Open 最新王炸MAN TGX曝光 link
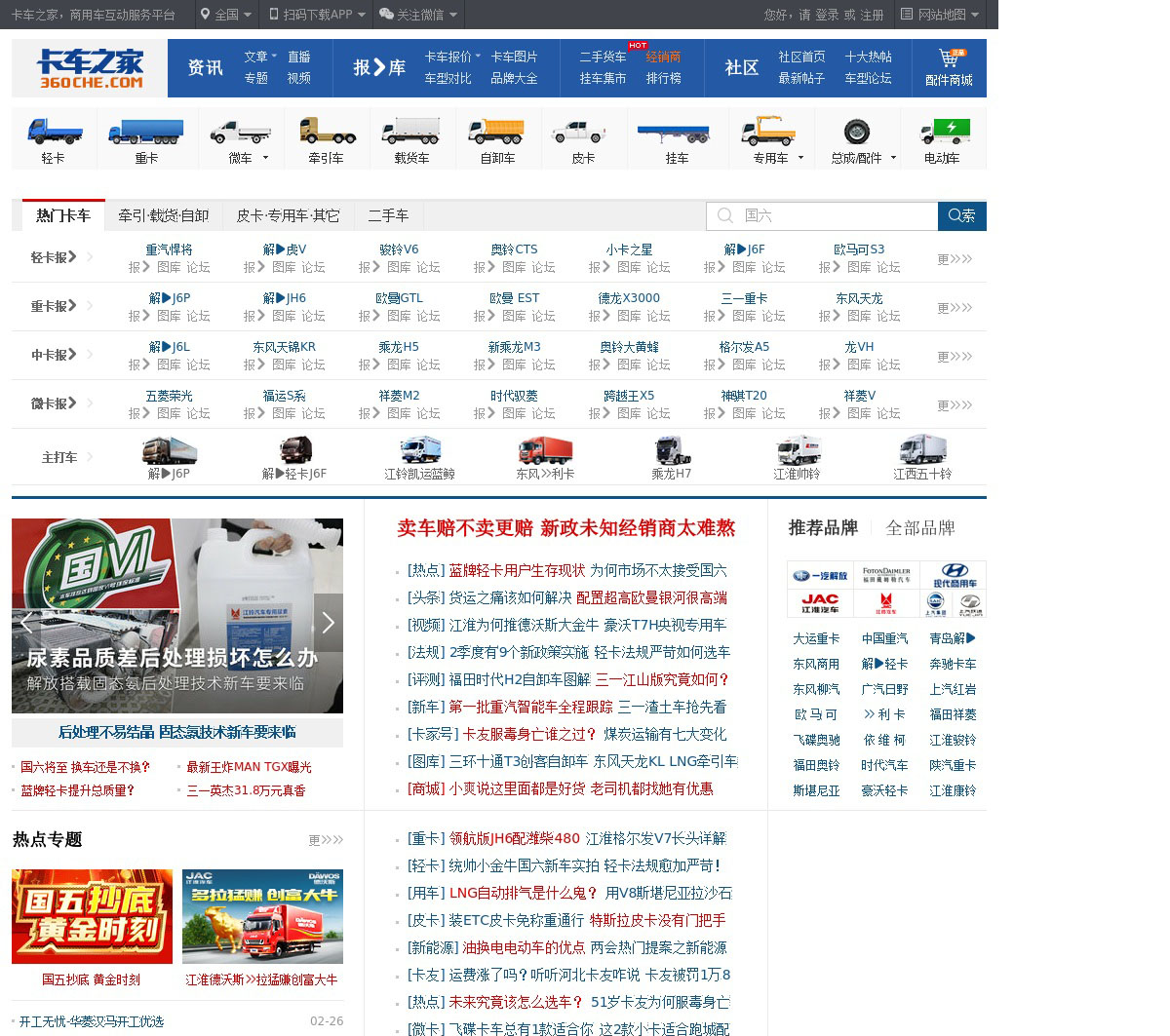This screenshot has height=1036, width=1170. tap(249, 767)
